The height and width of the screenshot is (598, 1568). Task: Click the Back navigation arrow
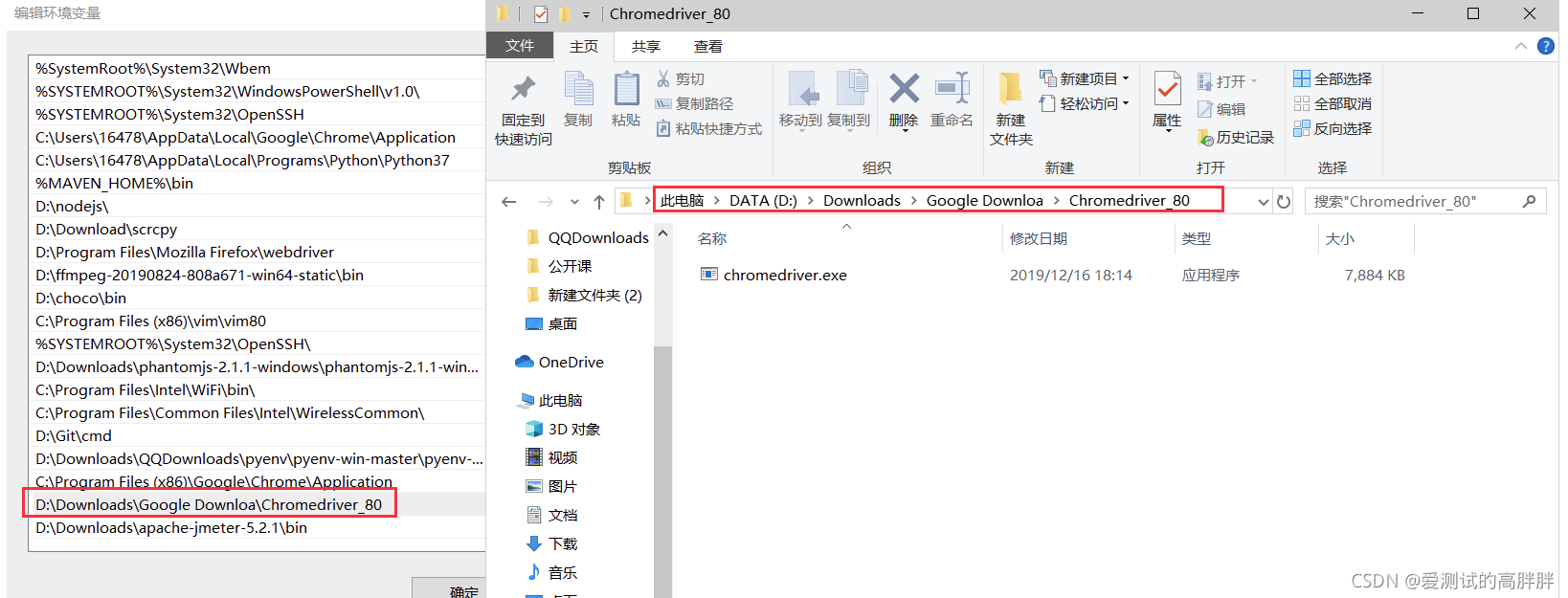509,202
